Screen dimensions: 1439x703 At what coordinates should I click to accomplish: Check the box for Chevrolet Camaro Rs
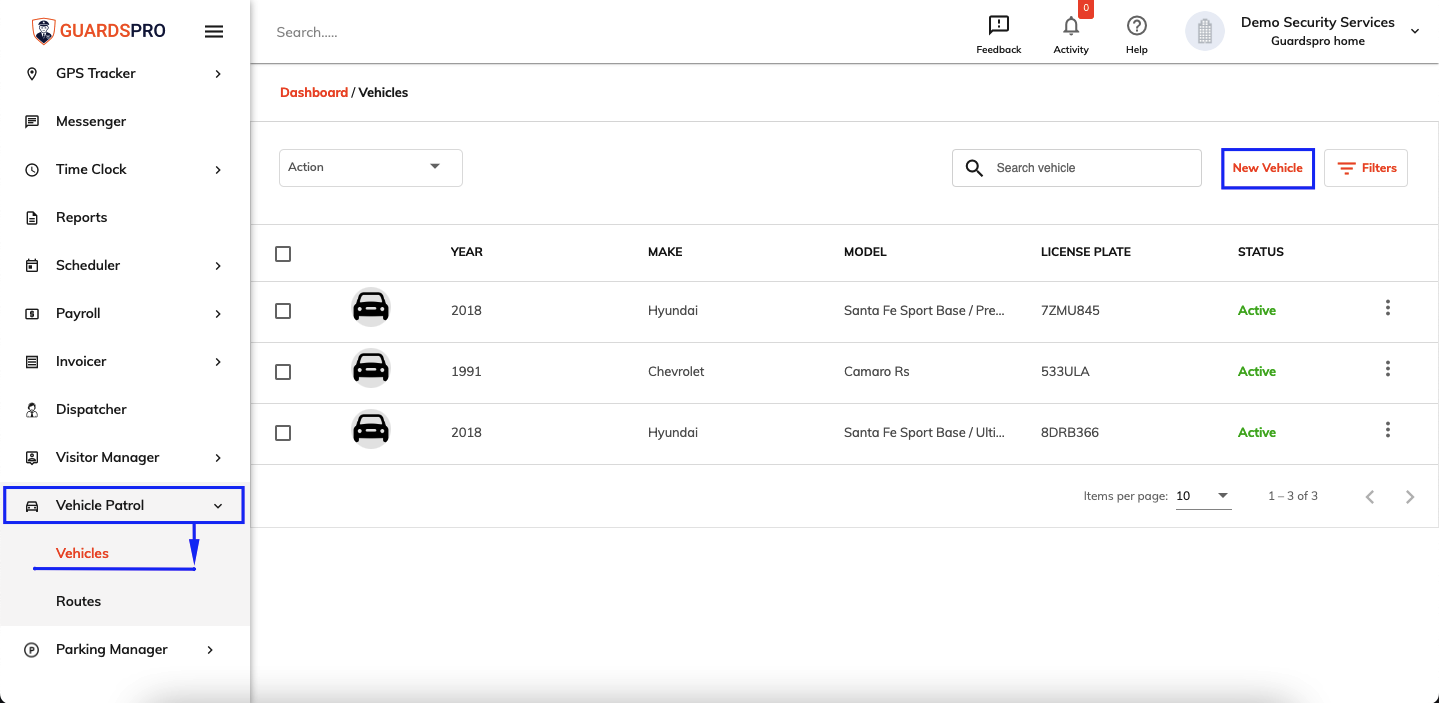coord(283,372)
